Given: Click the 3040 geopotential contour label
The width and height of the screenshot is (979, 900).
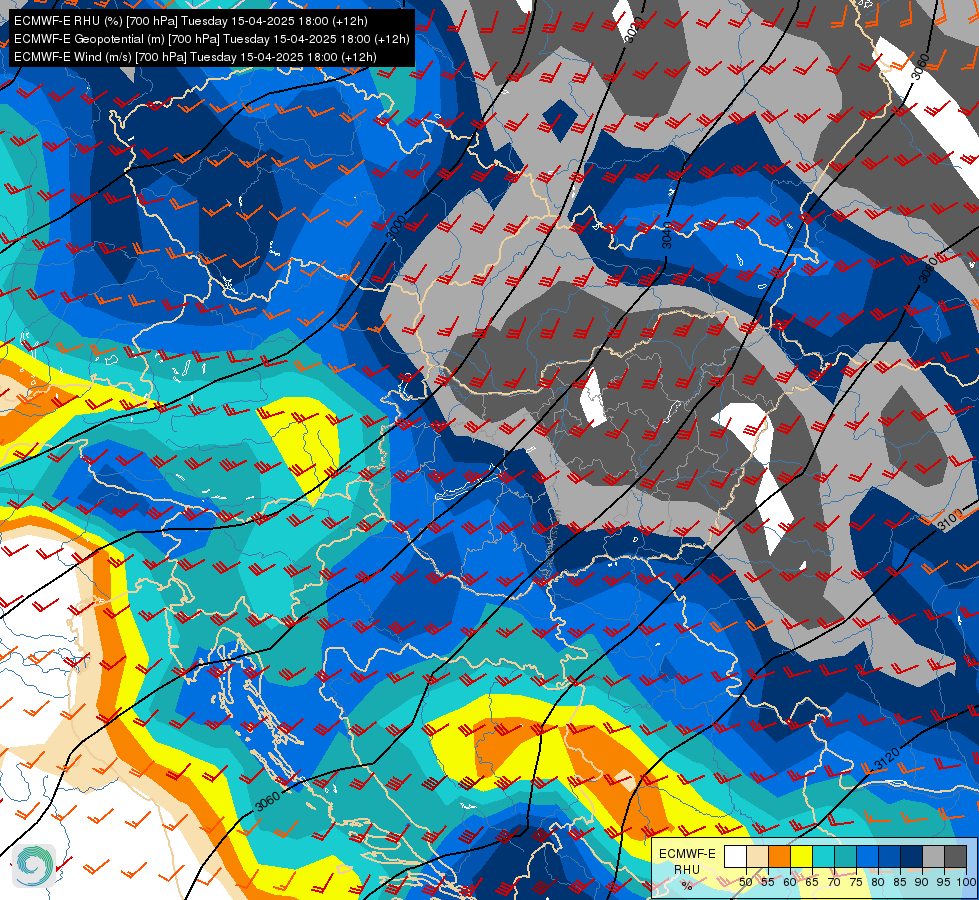Looking at the screenshot, I should click(x=667, y=235).
